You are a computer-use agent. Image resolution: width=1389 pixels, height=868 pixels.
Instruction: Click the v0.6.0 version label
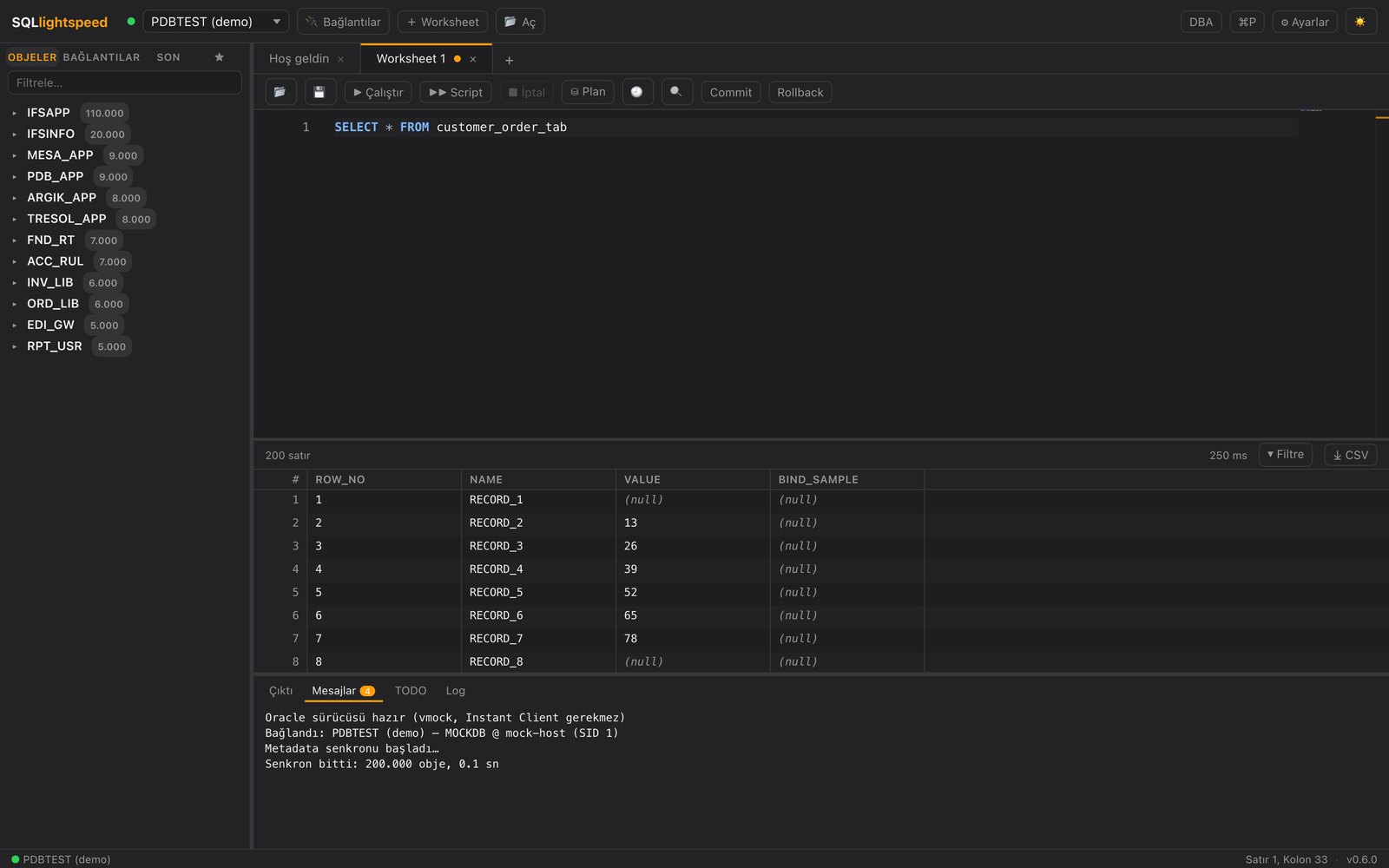pos(1361,859)
